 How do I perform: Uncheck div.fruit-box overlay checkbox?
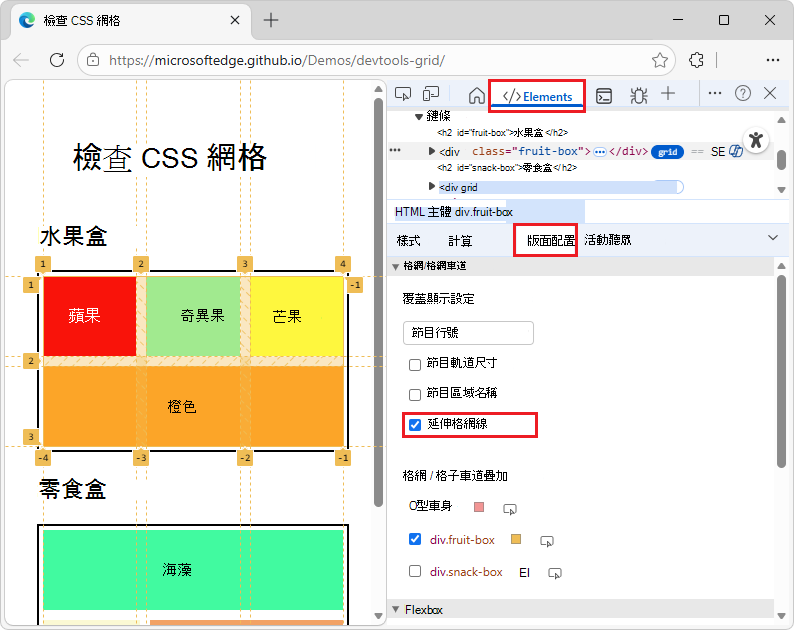(x=415, y=539)
